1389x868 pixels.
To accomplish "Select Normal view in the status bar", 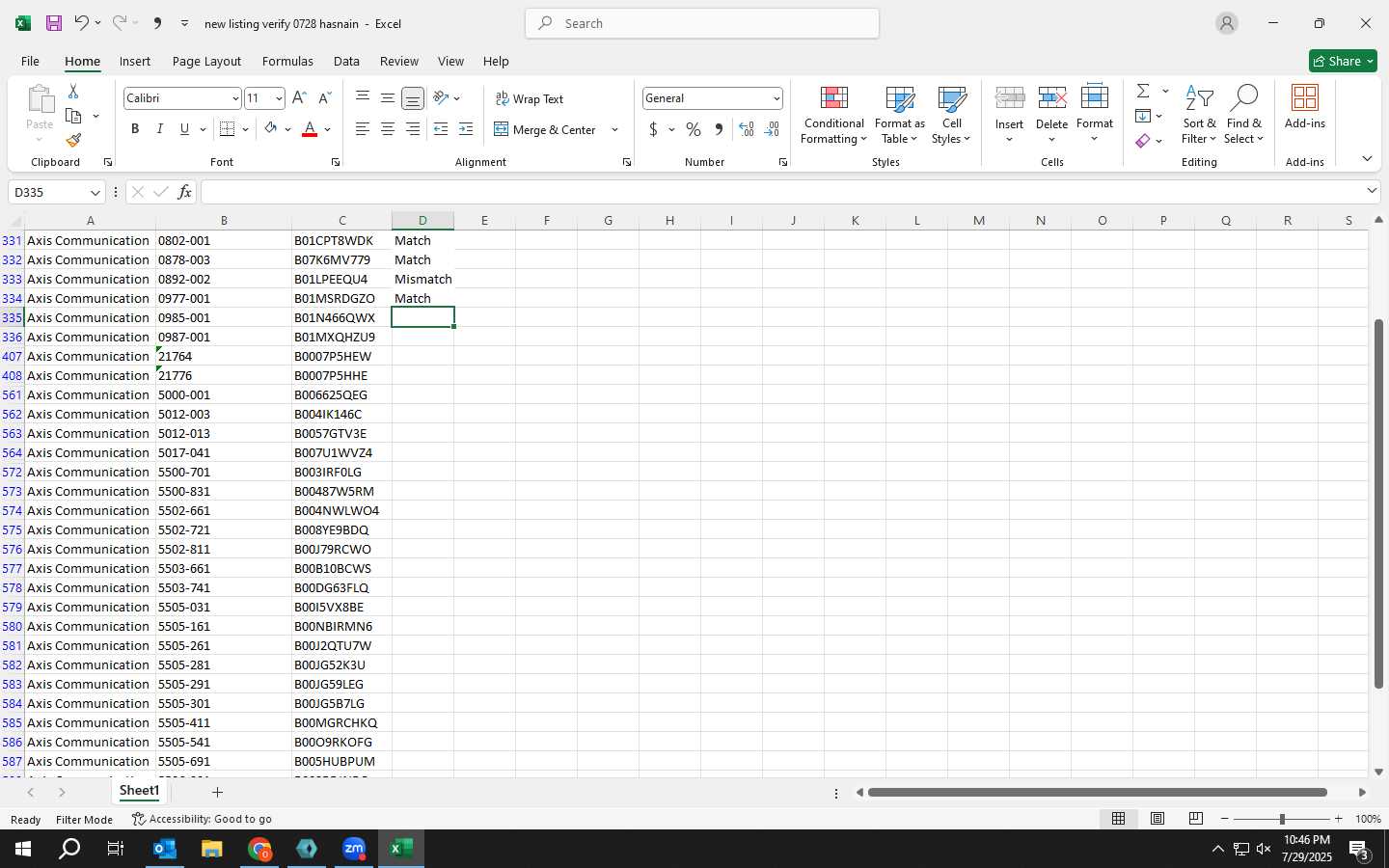I will coord(1119,819).
